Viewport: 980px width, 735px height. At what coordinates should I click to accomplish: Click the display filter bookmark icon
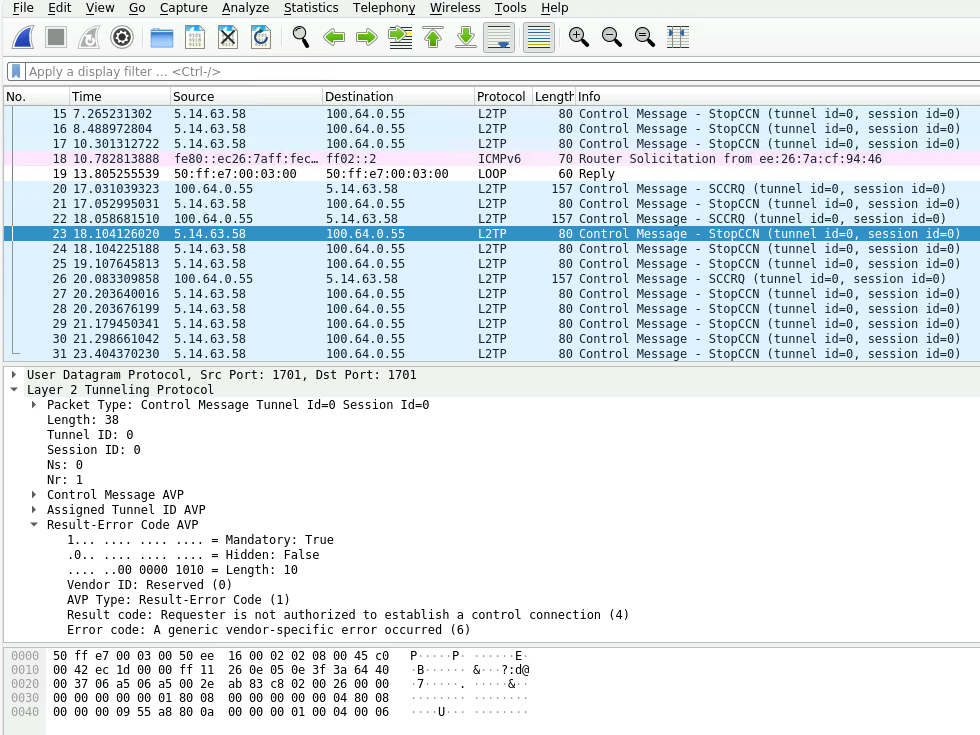(16, 72)
